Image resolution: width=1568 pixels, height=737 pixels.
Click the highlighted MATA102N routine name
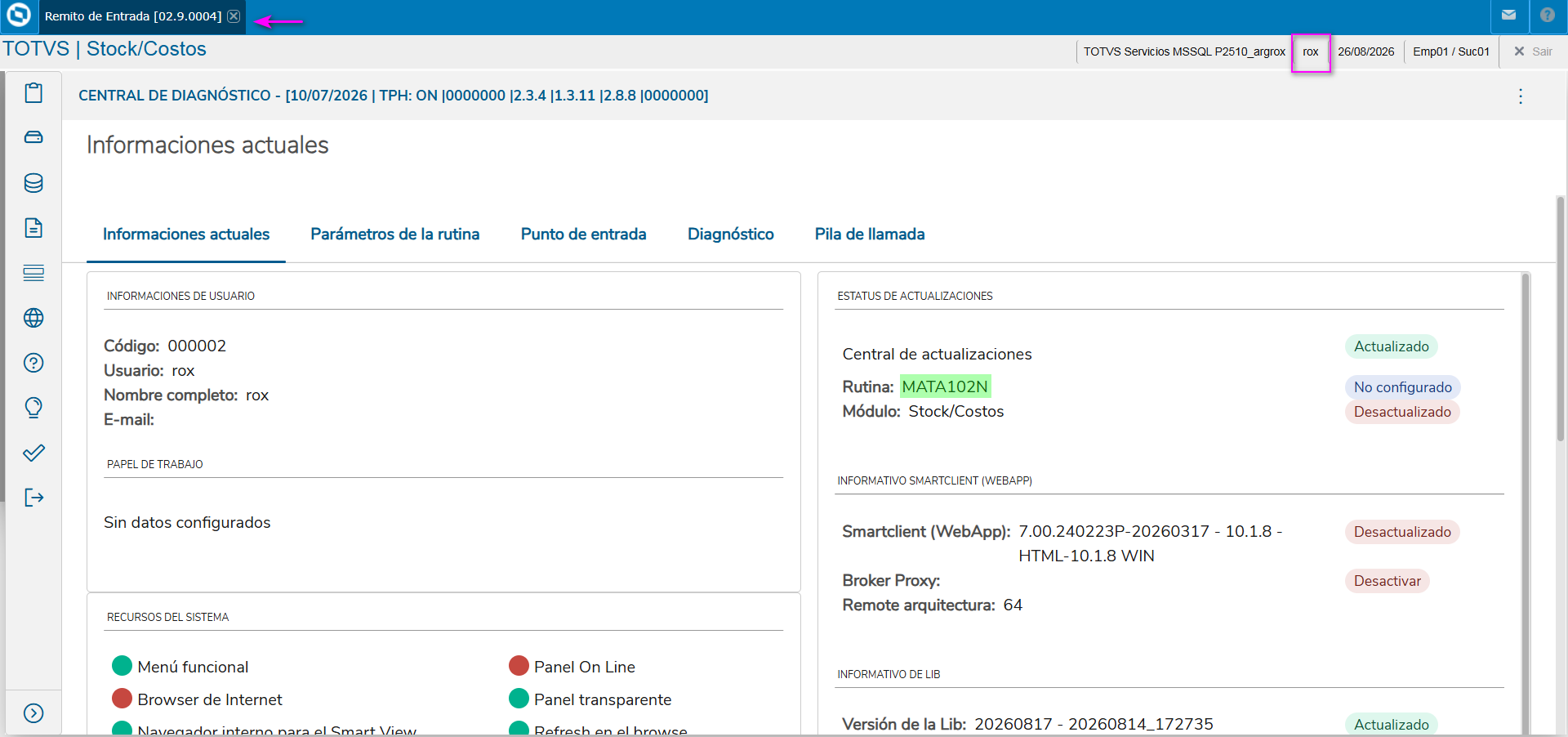pos(945,386)
